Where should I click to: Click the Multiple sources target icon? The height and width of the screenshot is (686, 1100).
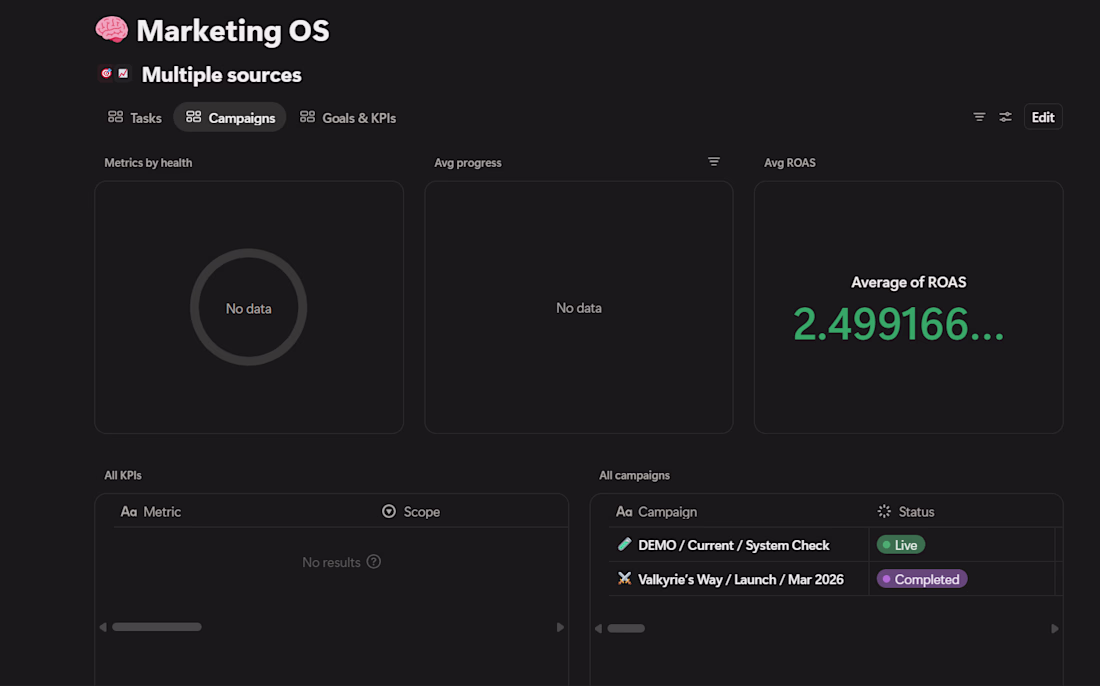(x=107, y=74)
